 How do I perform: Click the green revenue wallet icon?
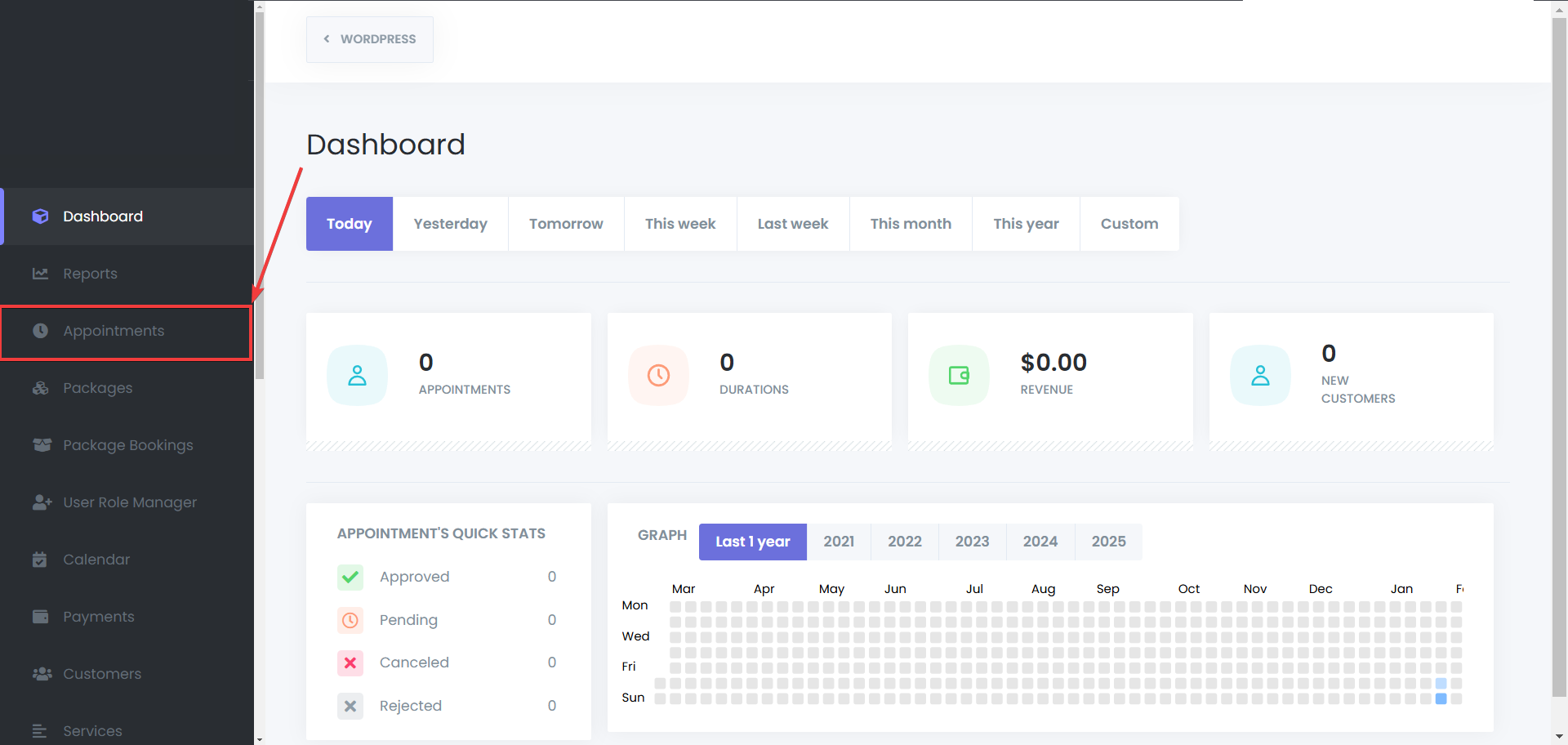tap(959, 376)
